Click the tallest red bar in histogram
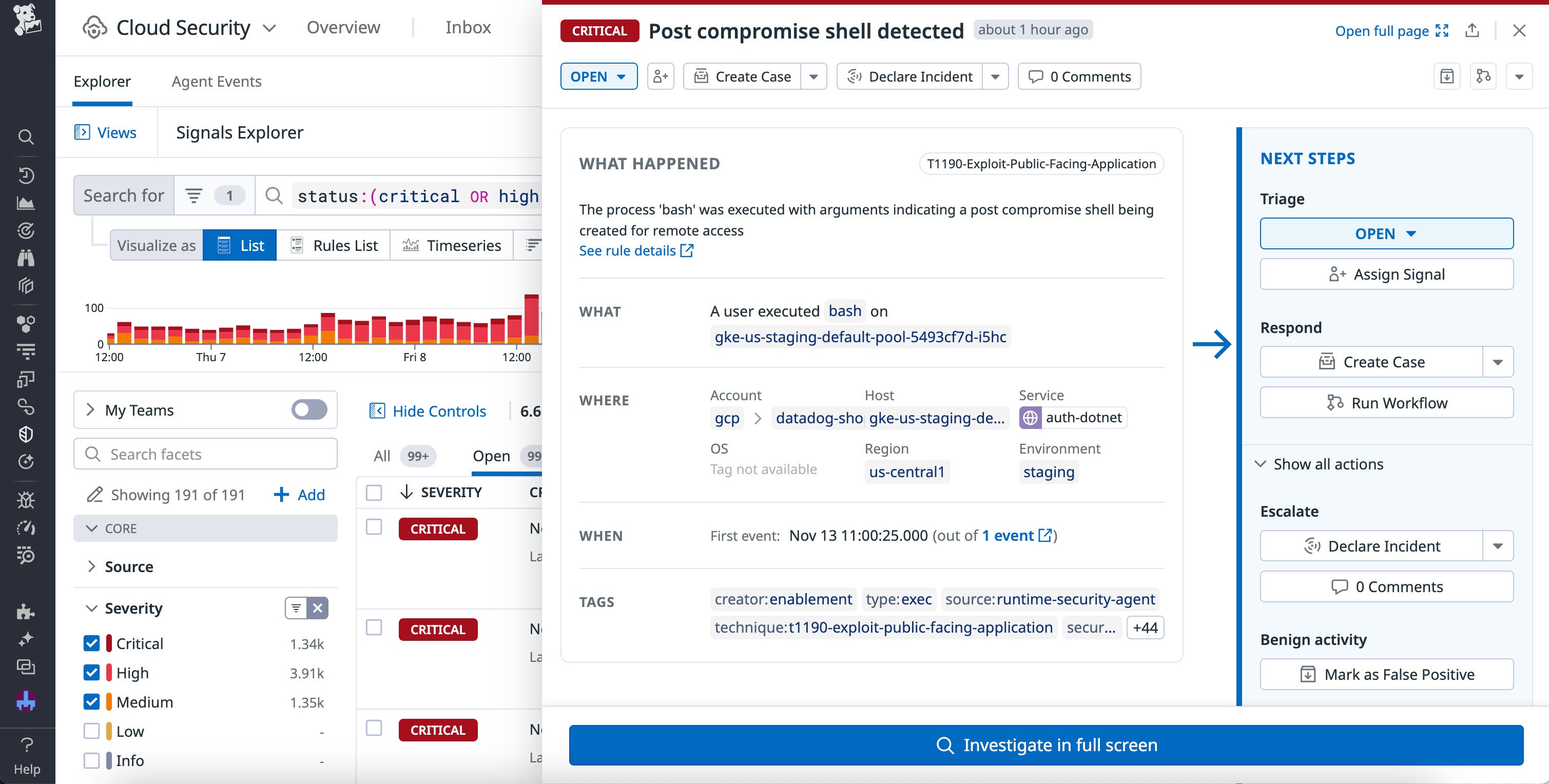This screenshot has height=784, width=1549. coord(532,318)
